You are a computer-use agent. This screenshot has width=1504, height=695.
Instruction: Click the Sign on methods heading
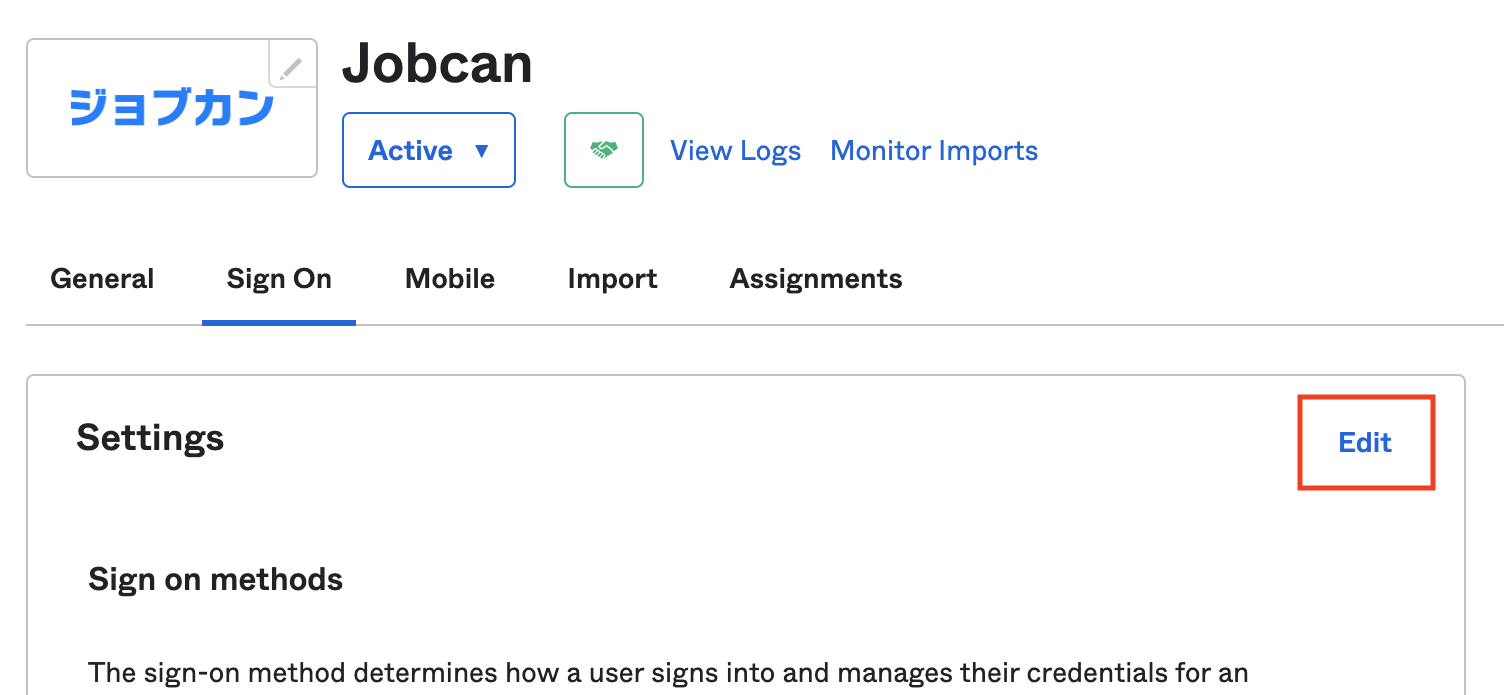tap(215, 579)
